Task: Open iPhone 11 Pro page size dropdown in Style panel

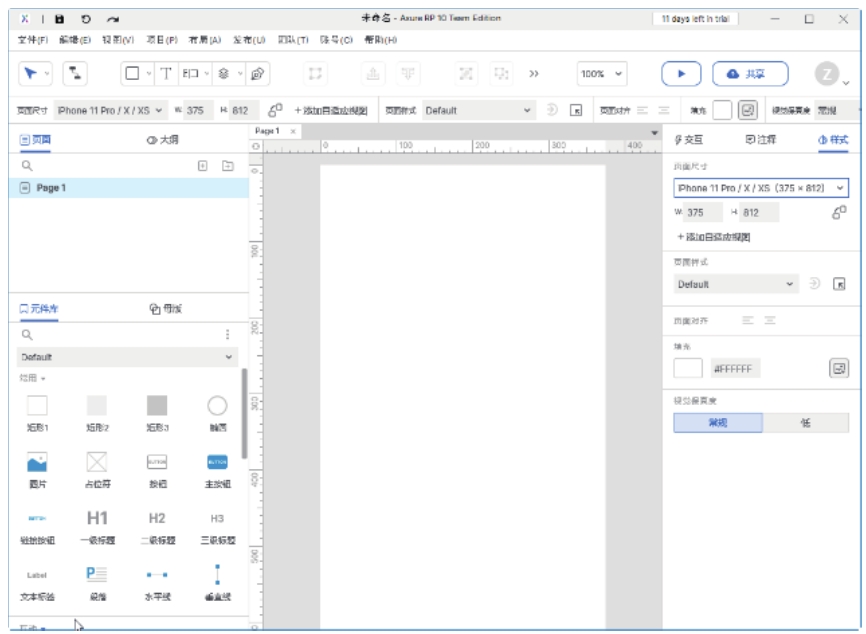Action: [x=760, y=188]
